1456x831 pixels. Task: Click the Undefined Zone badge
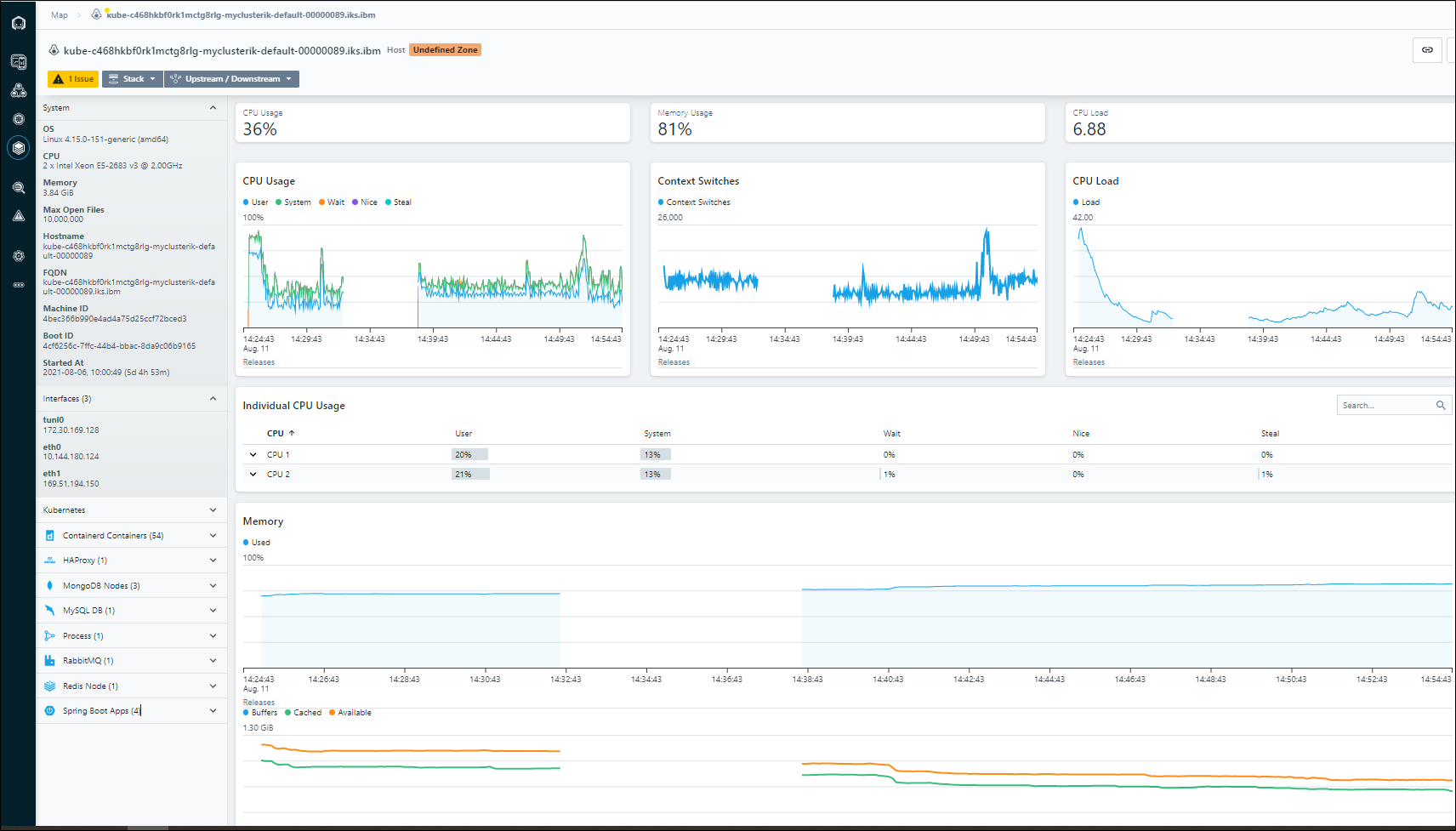[445, 50]
